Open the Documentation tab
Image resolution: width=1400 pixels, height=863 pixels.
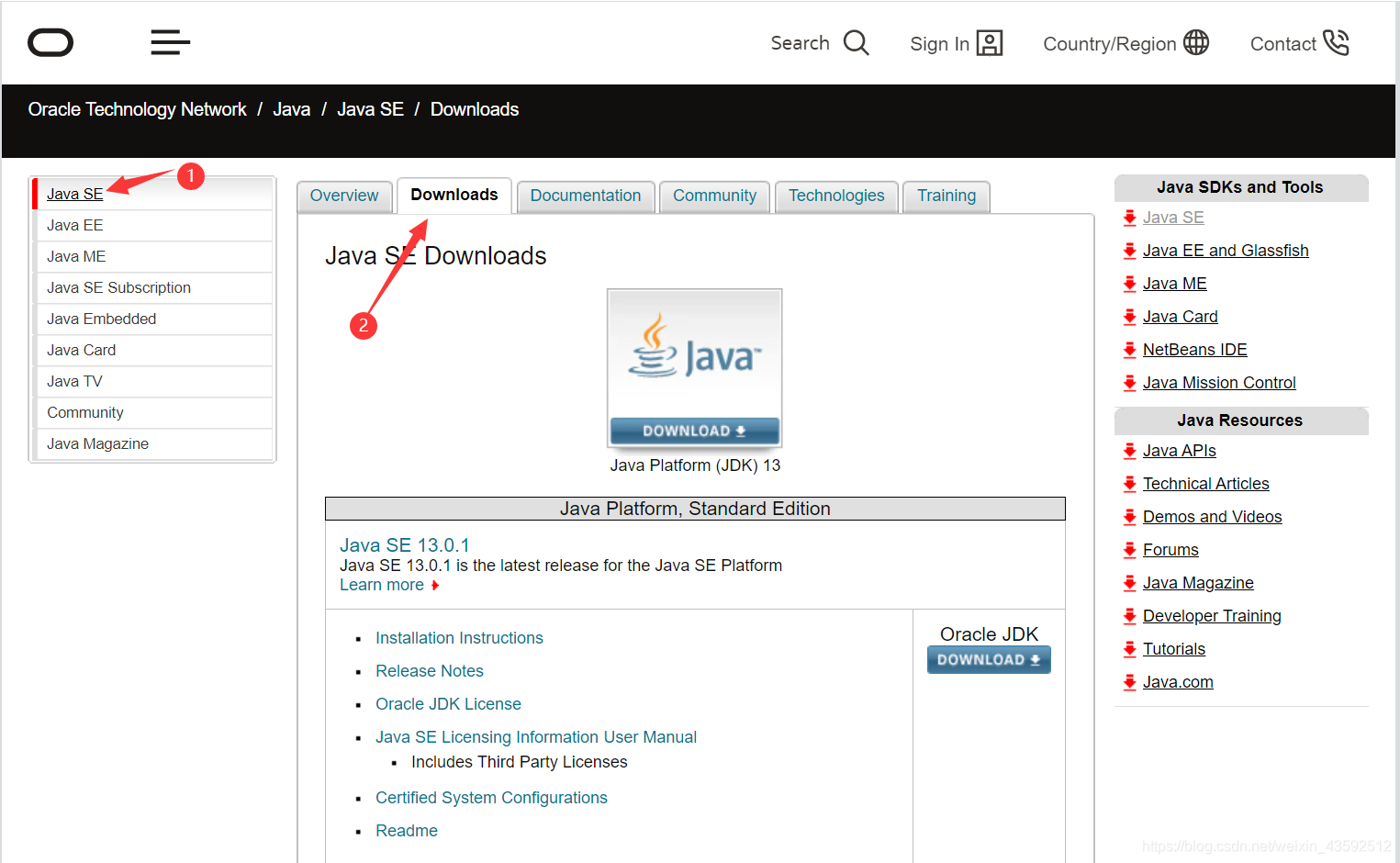[x=586, y=196]
